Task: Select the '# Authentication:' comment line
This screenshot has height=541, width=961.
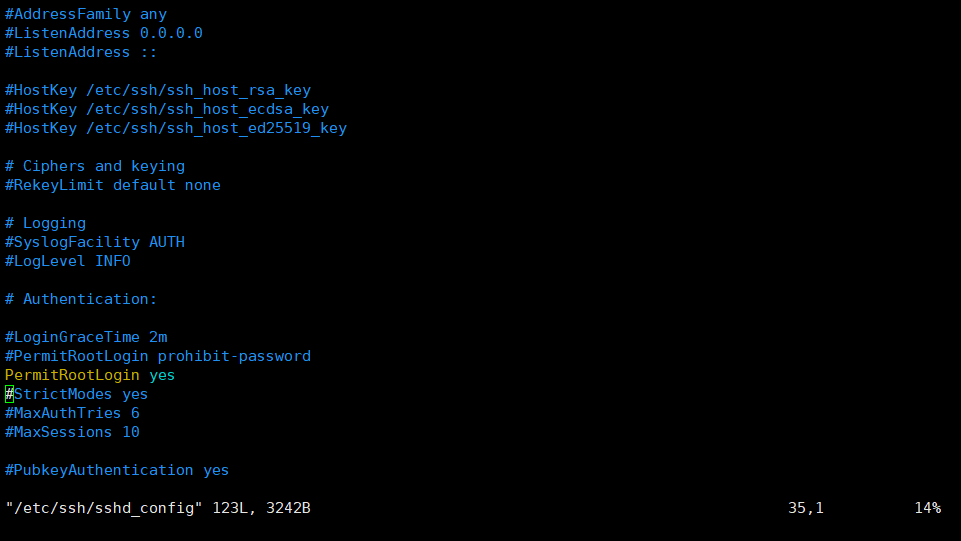Action: [x=81, y=299]
